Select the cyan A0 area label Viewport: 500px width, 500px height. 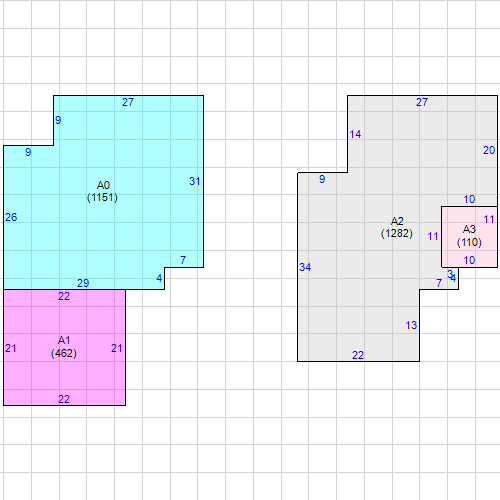pos(103,185)
